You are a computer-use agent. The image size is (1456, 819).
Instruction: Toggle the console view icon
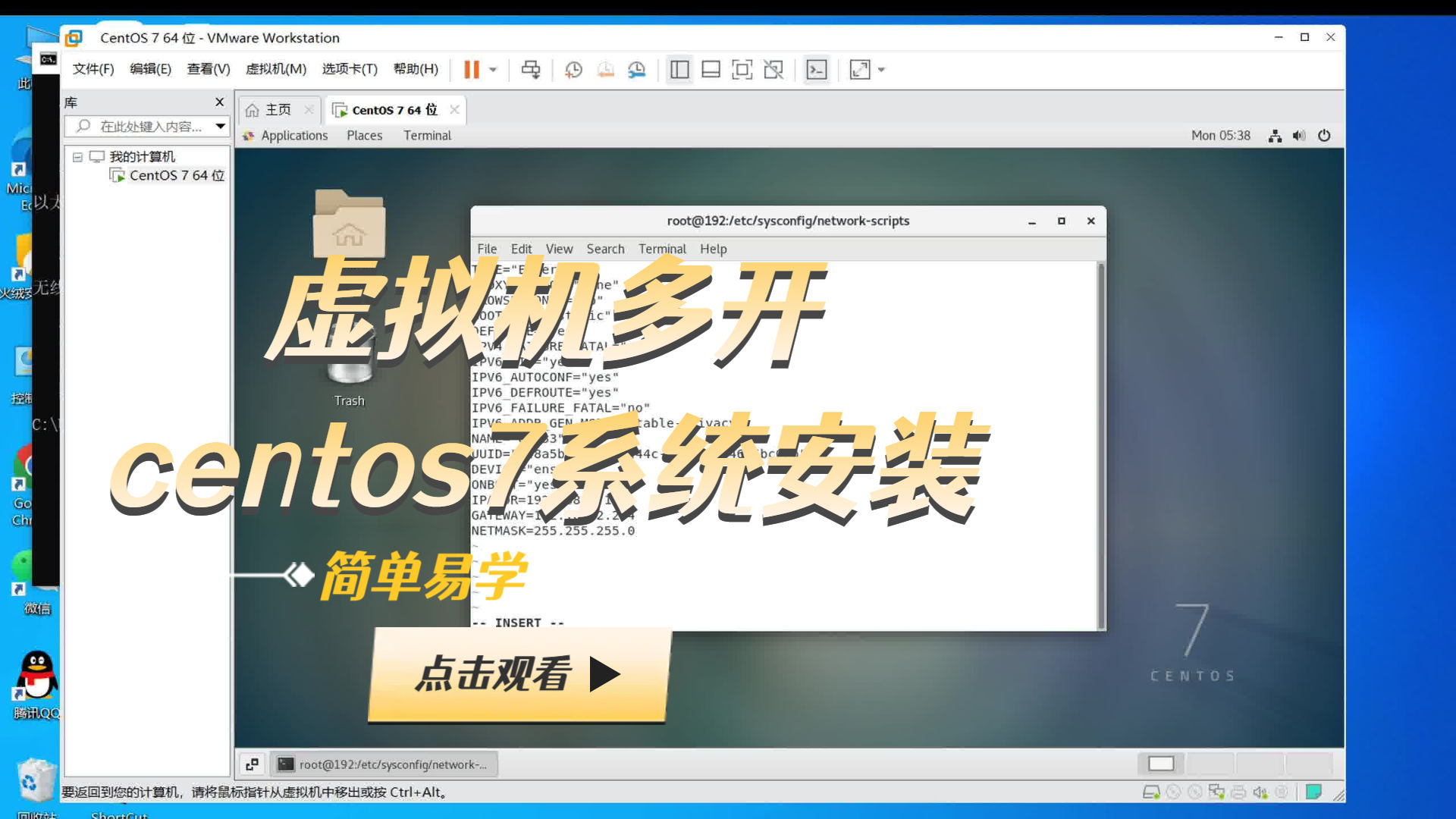[817, 70]
